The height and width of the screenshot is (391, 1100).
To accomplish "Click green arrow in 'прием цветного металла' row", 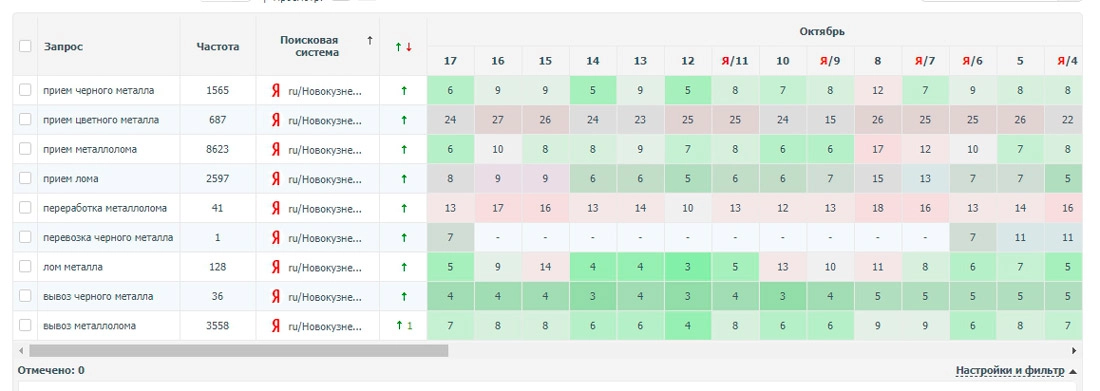I will [403, 120].
